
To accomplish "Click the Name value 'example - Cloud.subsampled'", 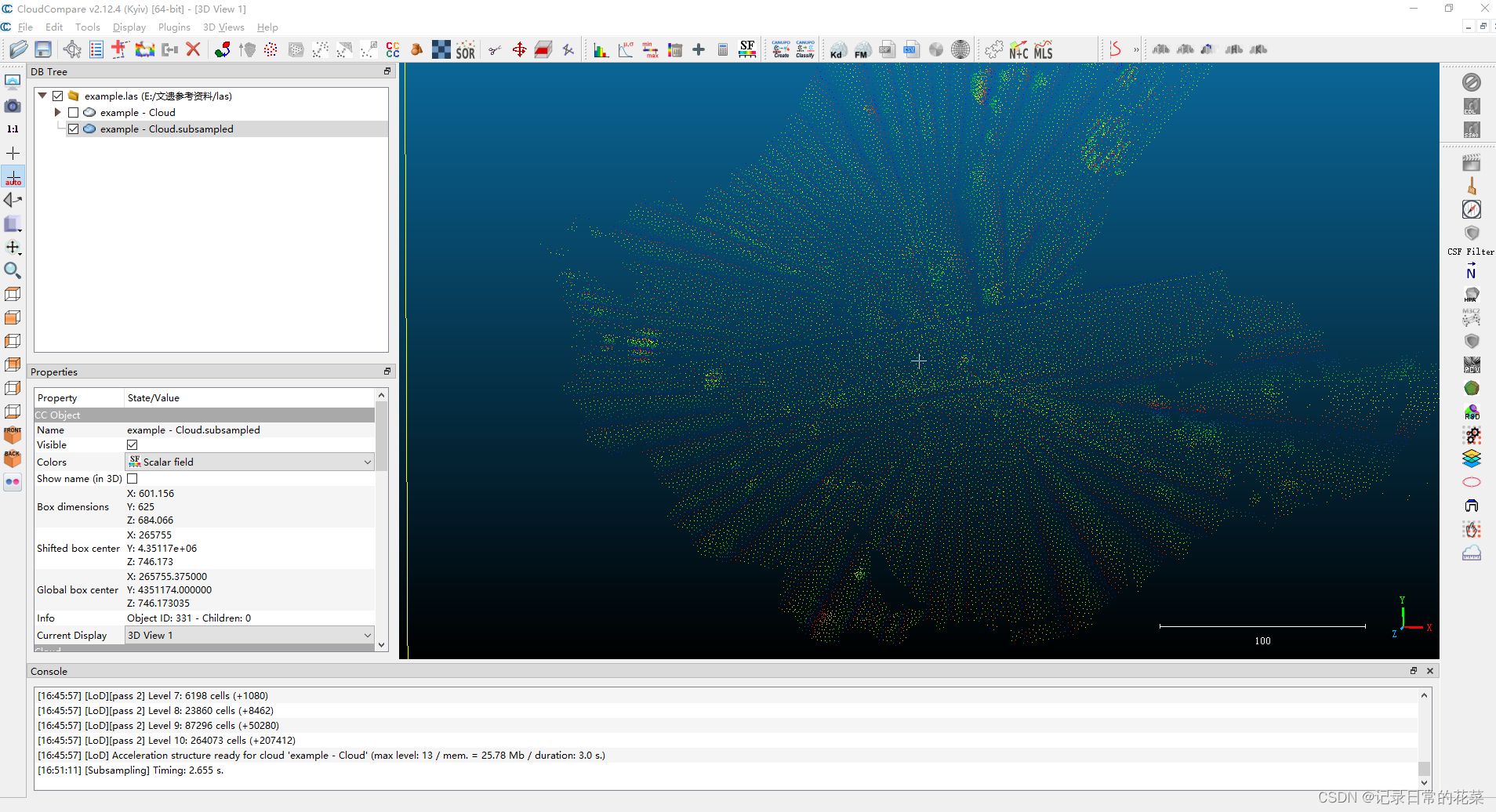I will (194, 430).
